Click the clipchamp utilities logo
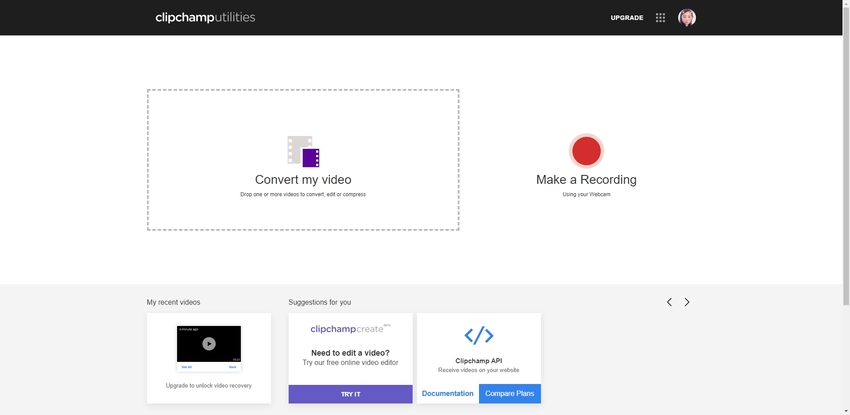This screenshot has height=415, width=850. [x=205, y=17]
